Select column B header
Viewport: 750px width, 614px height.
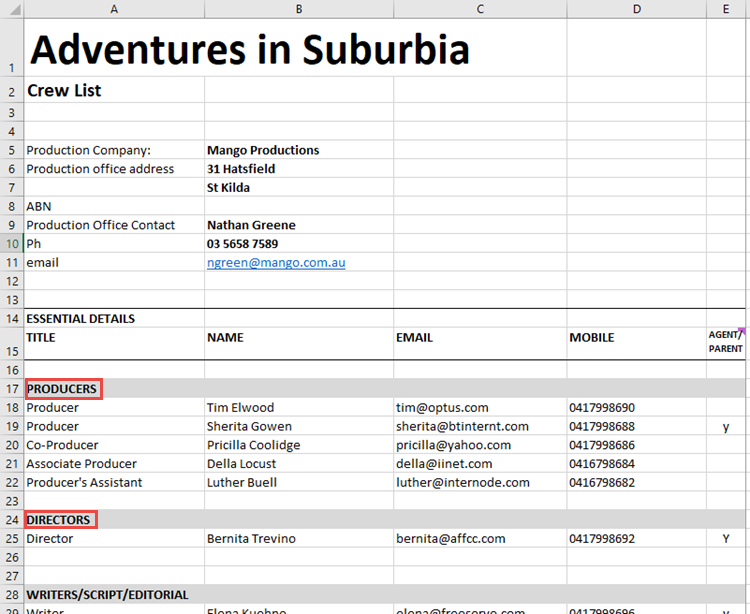[x=299, y=9]
